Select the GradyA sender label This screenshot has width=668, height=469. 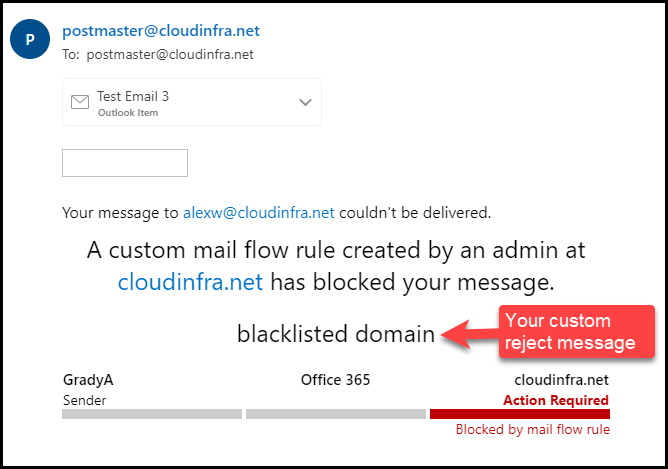[88, 380]
